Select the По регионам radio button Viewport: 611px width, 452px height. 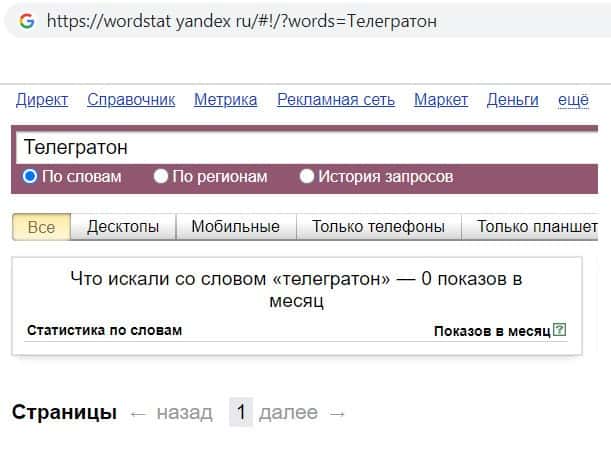161,176
